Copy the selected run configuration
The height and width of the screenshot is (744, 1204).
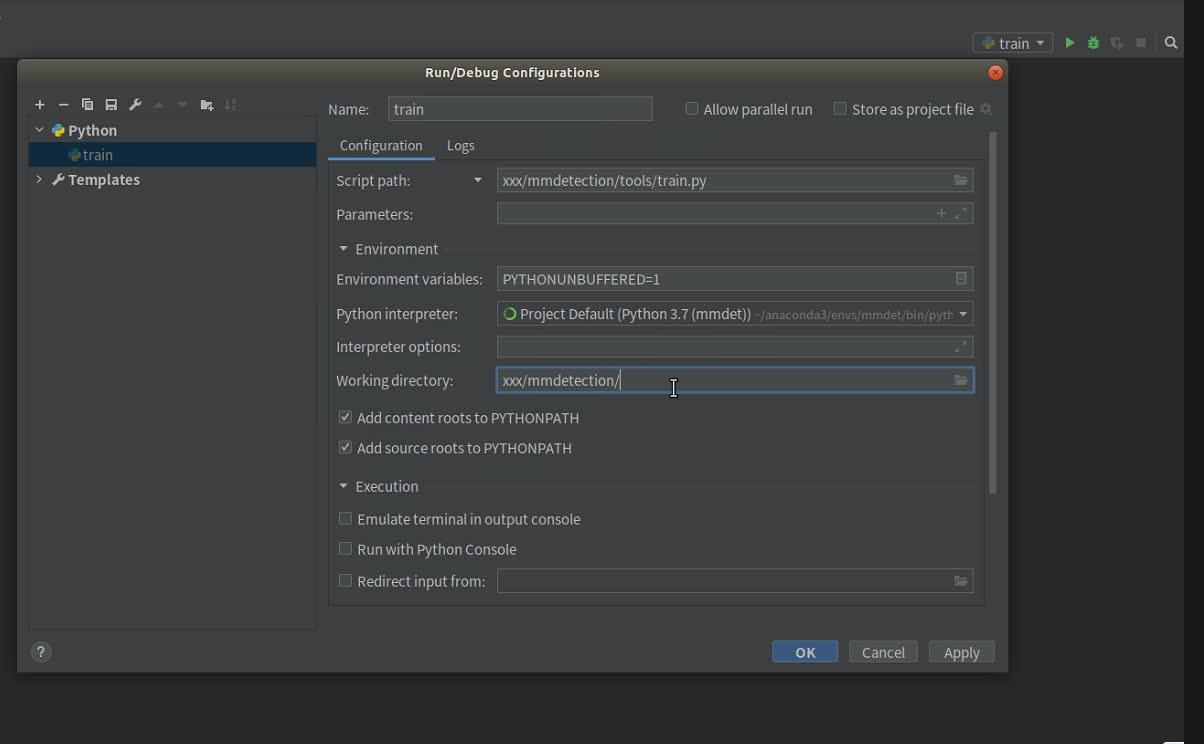87,105
